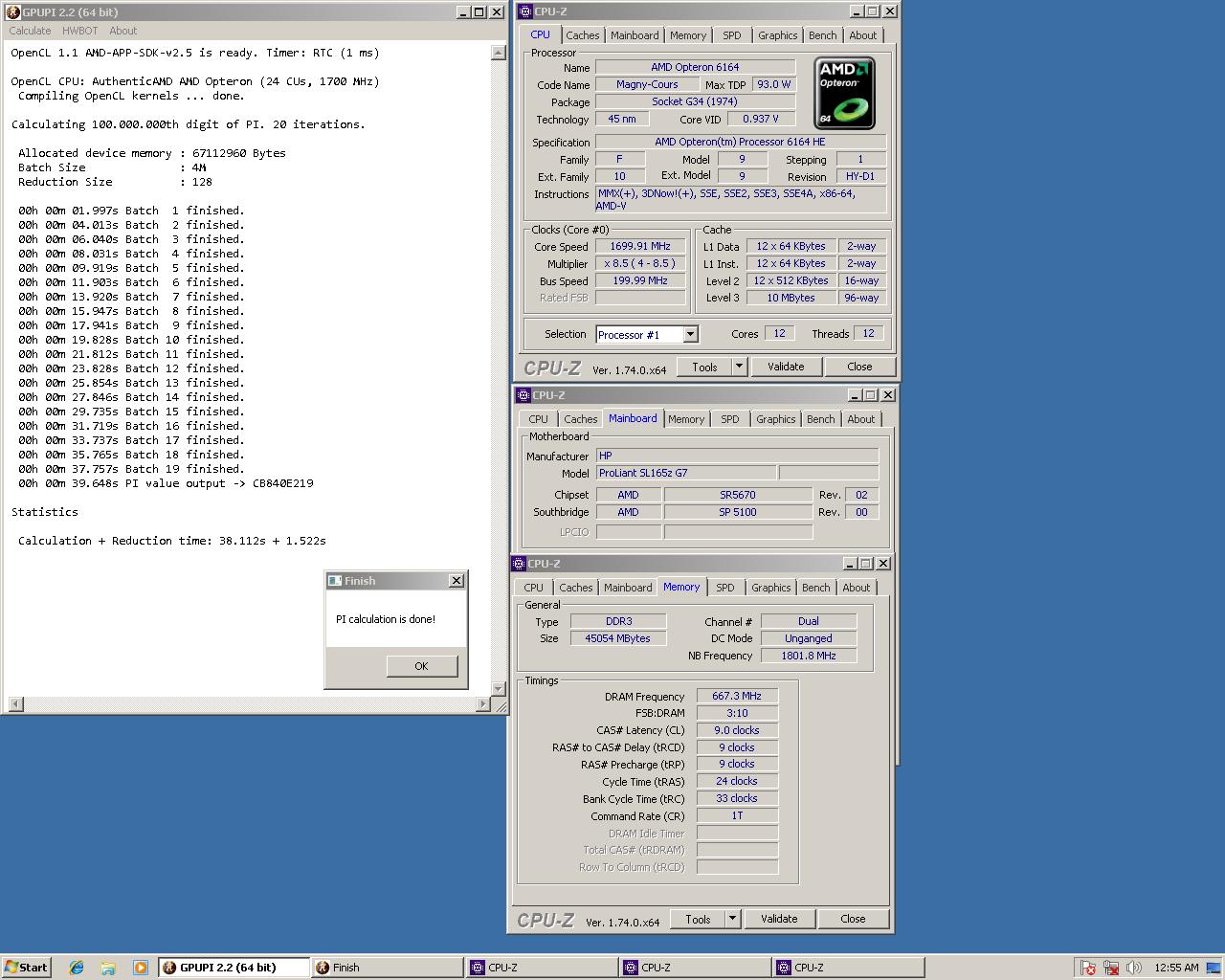Click the Code Name value 'Magny-Cours'
Viewport: 1225px width, 980px height.
(x=647, y=84)
